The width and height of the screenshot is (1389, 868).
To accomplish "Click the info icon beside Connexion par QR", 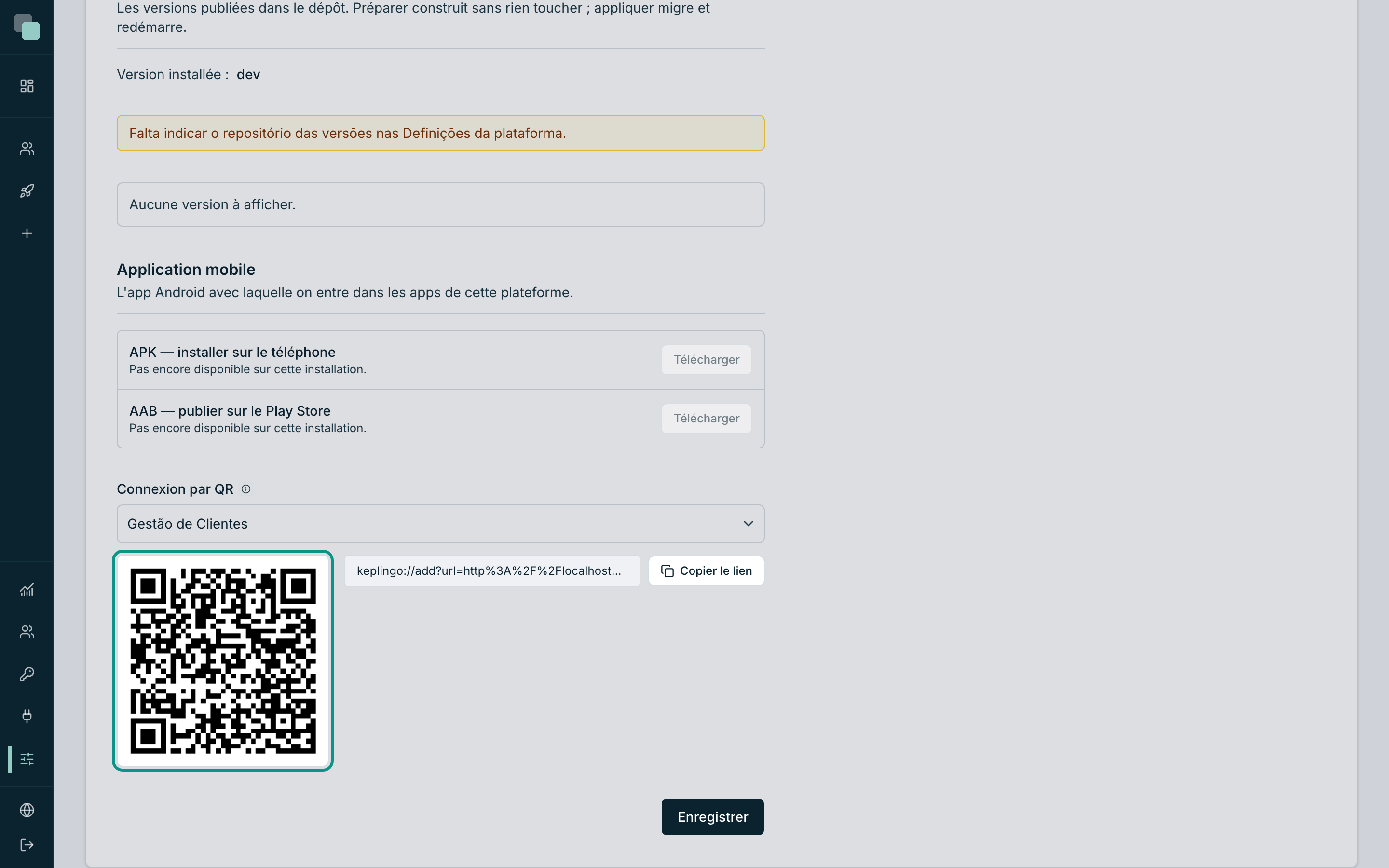I will click(245, 489).
